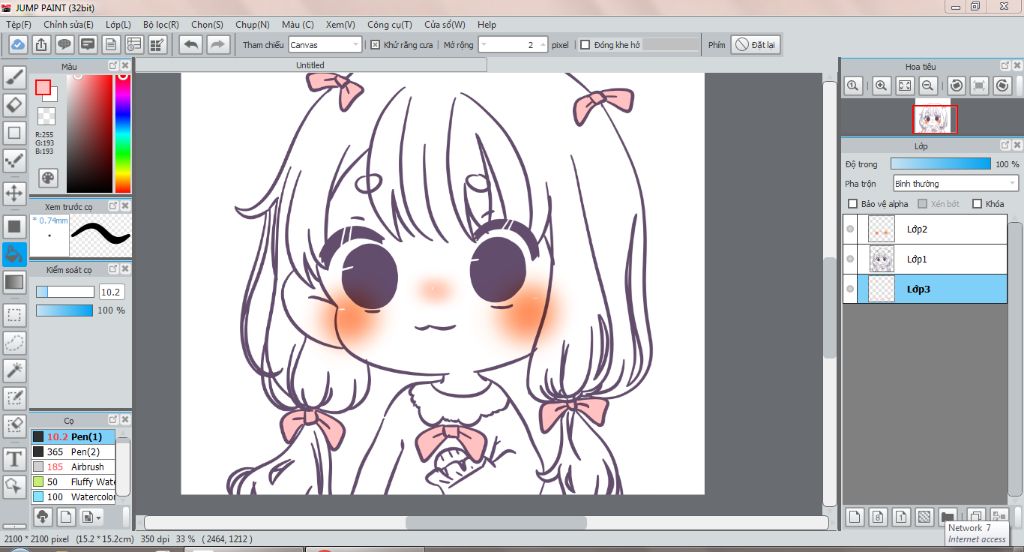Open the color palette icon
Image resolution: width=1024 pixels, height=552 pixels.
click(48, 178)
